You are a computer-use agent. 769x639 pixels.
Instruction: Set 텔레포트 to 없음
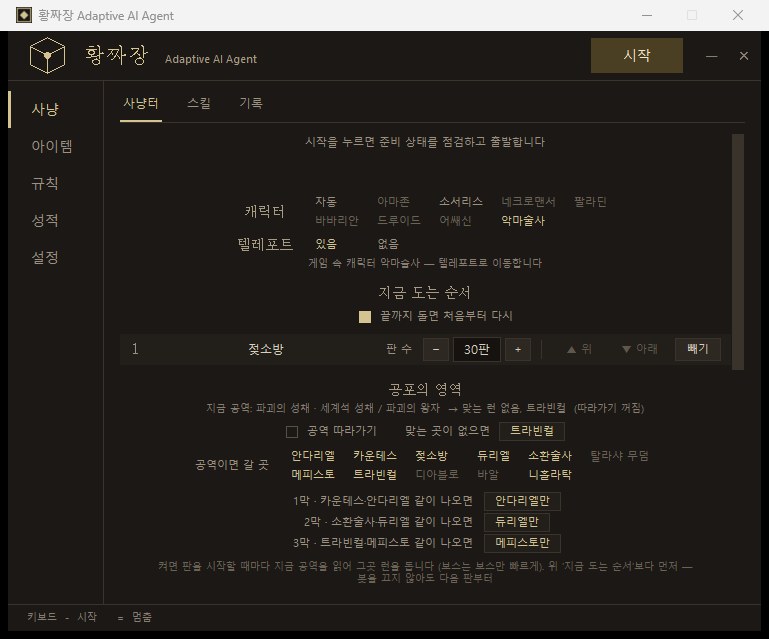coord(388,244)
